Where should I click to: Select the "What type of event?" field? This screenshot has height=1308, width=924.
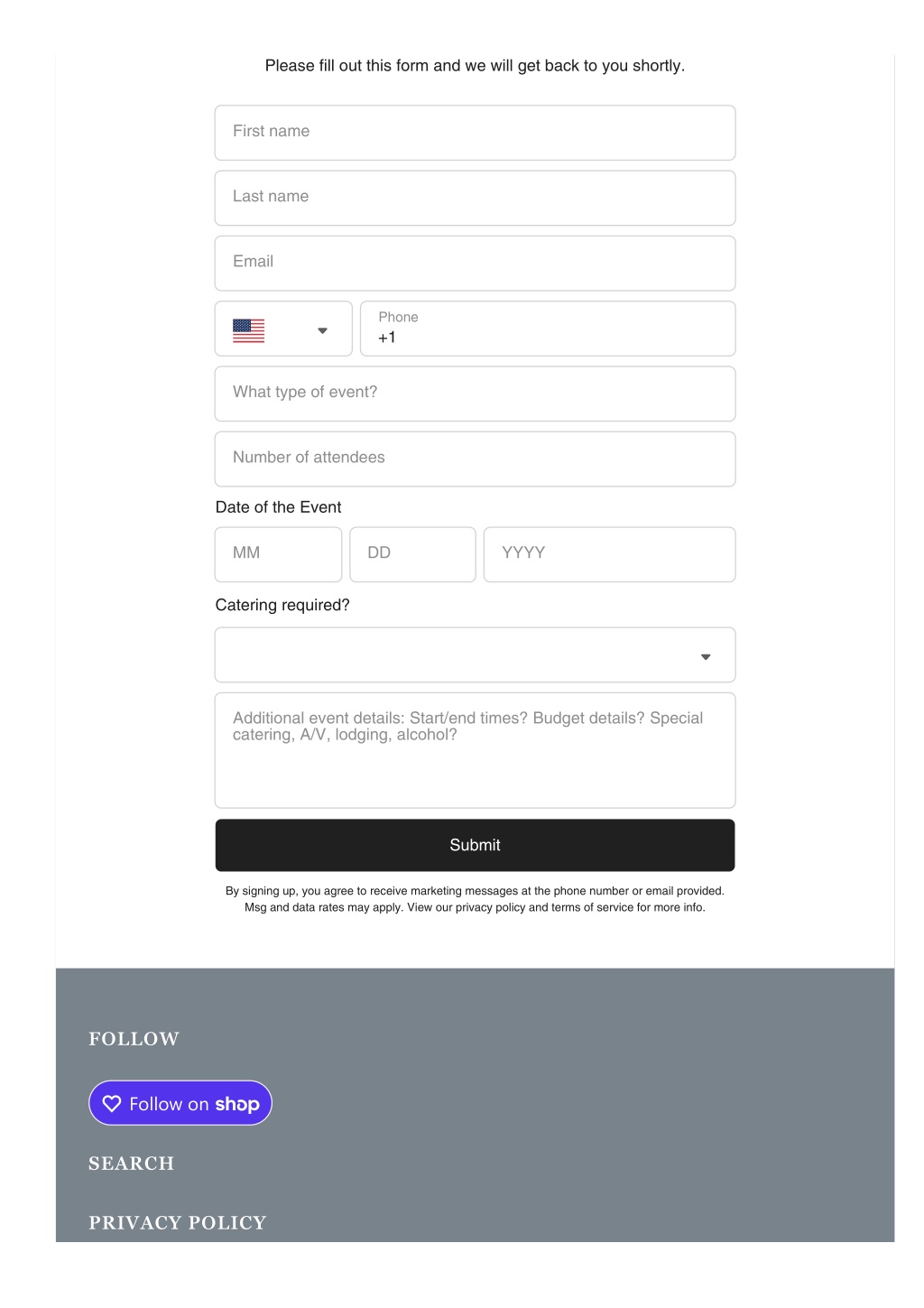475,394
